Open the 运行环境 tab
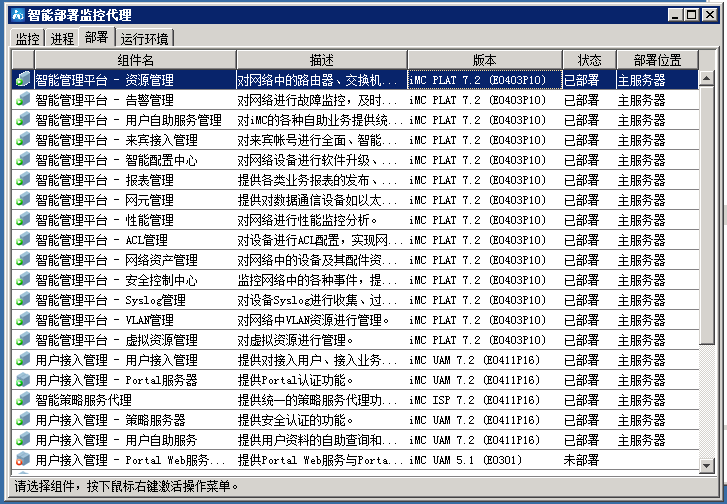 click(x=144, y=38)
